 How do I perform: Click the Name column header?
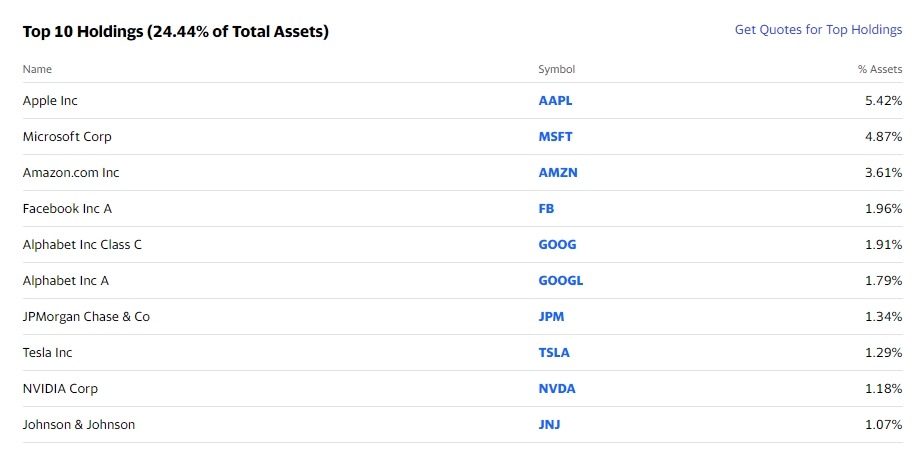(37, 70)
